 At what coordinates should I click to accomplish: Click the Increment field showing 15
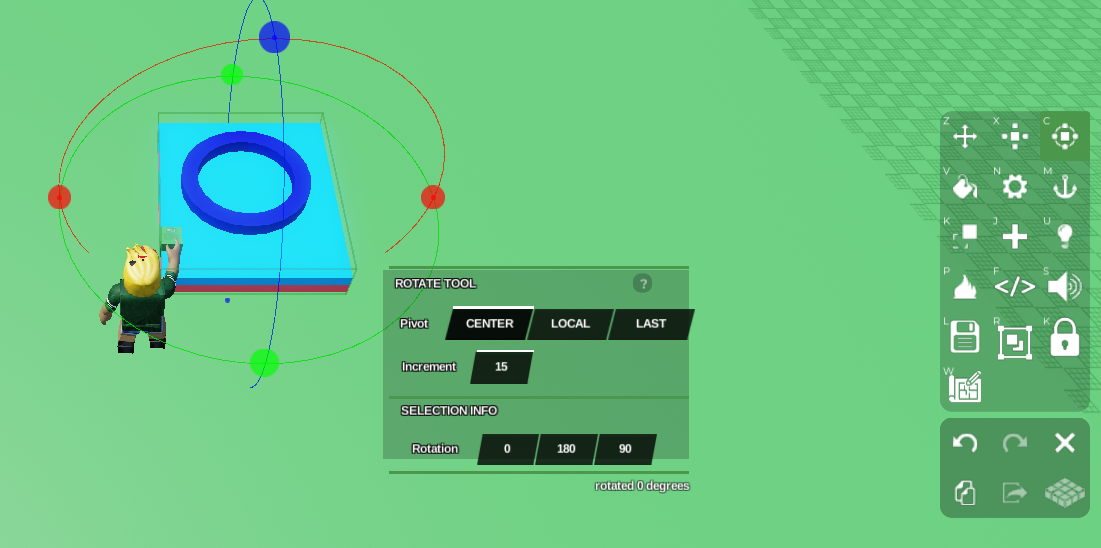pos(501,367)
